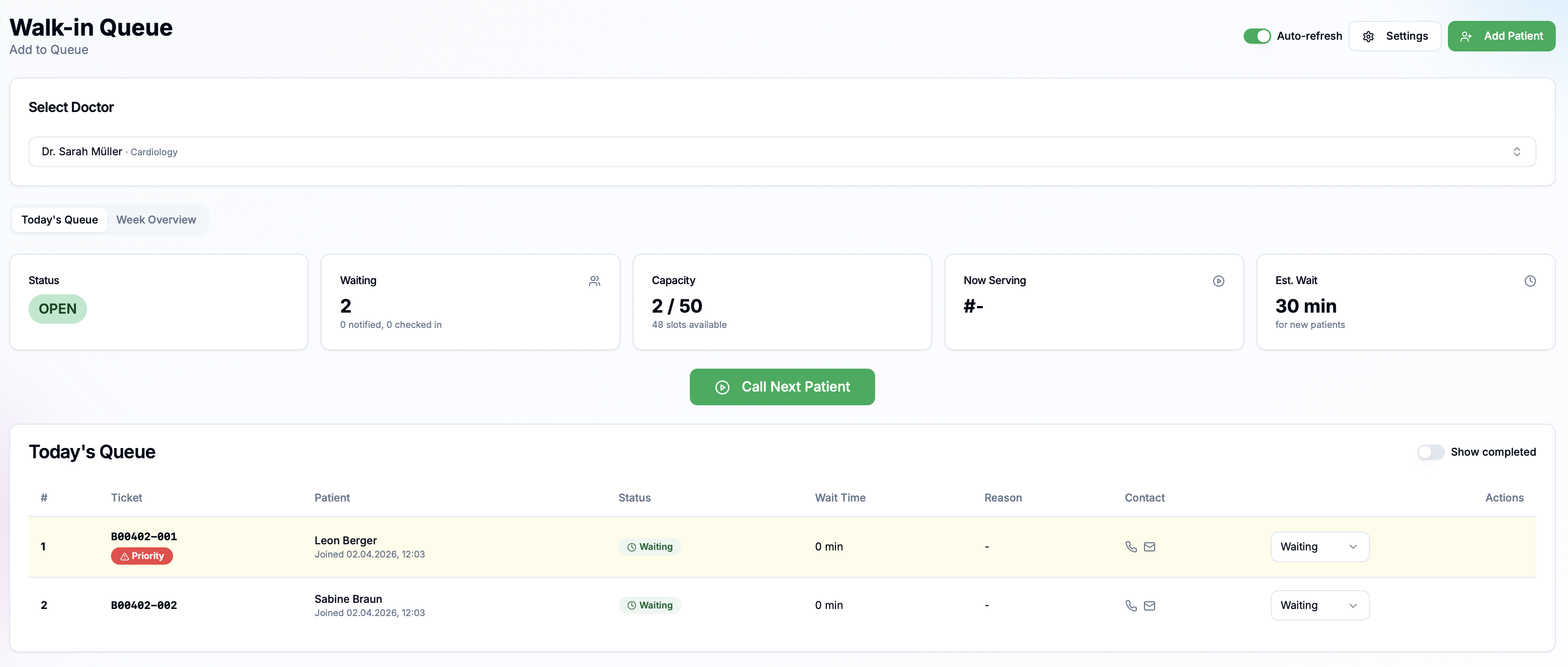Open status dropdown for Leon Berger
Image resolution: width=1568 pixels, height=667 pixels.
1320,546
